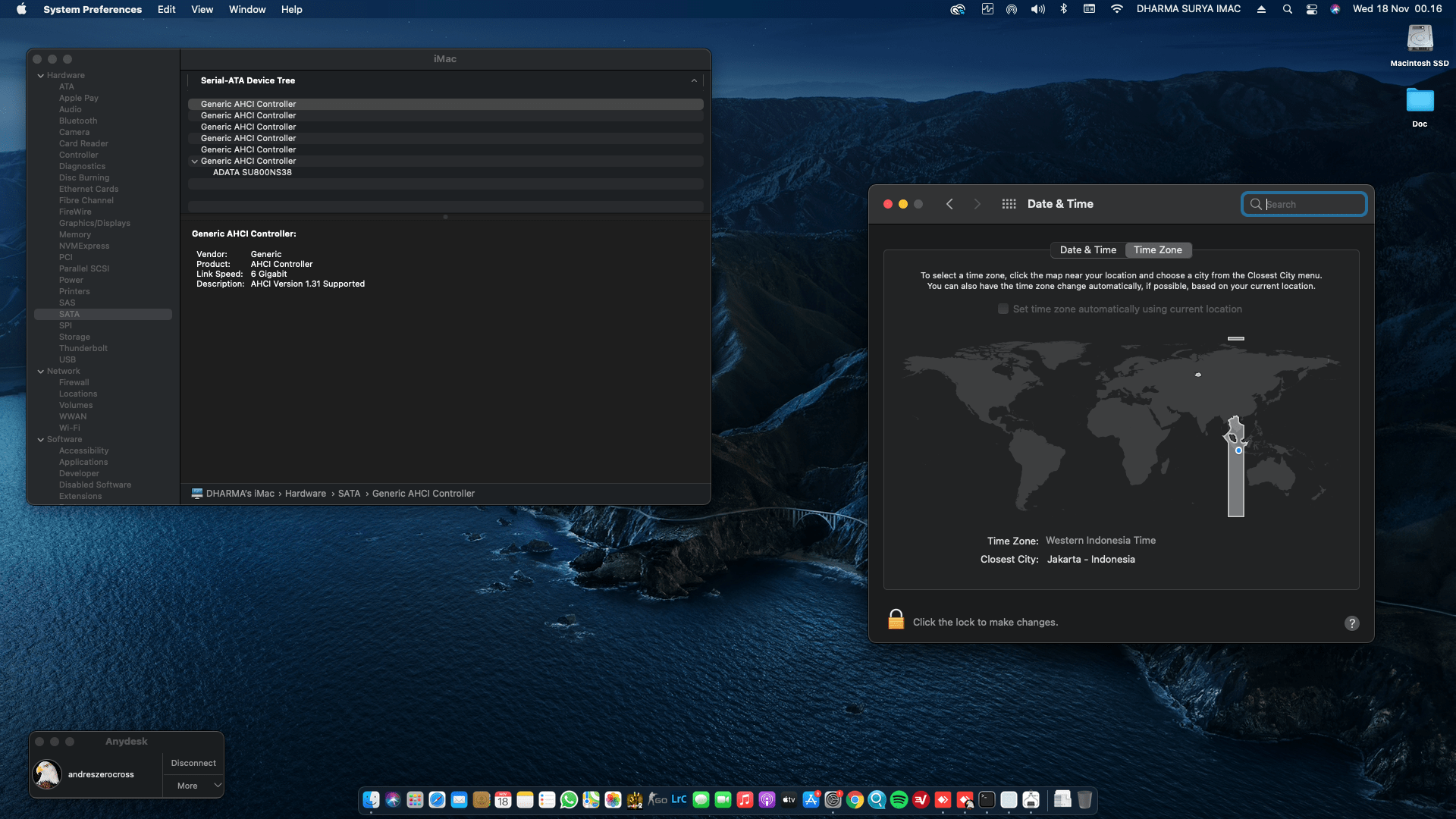Launch Google Chrome from the dock
This screenshot has width=1456, height=819.
tap(855, 800)
